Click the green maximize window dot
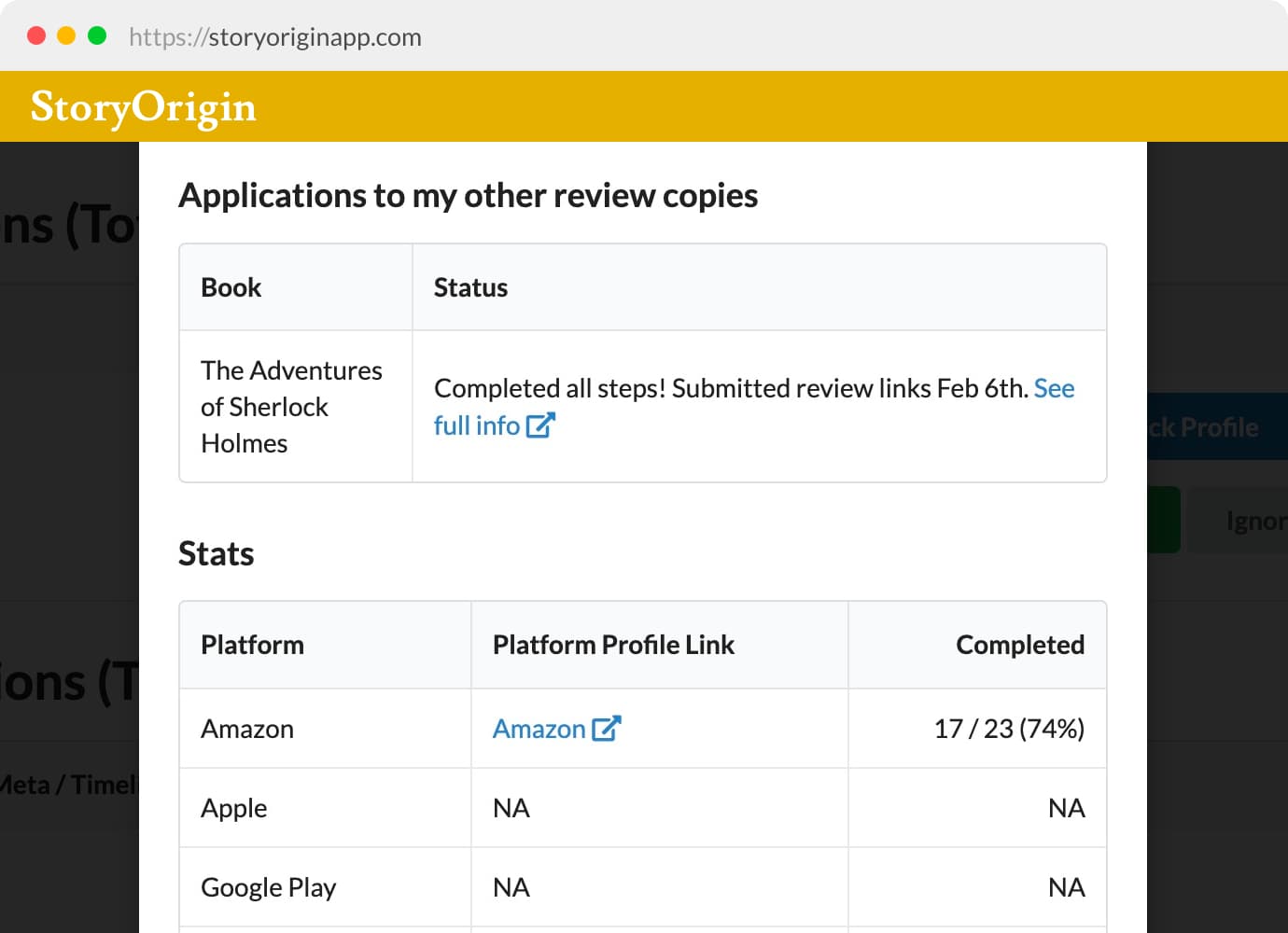This screenshot has width=1288, height=933. [x=97, y=35]
